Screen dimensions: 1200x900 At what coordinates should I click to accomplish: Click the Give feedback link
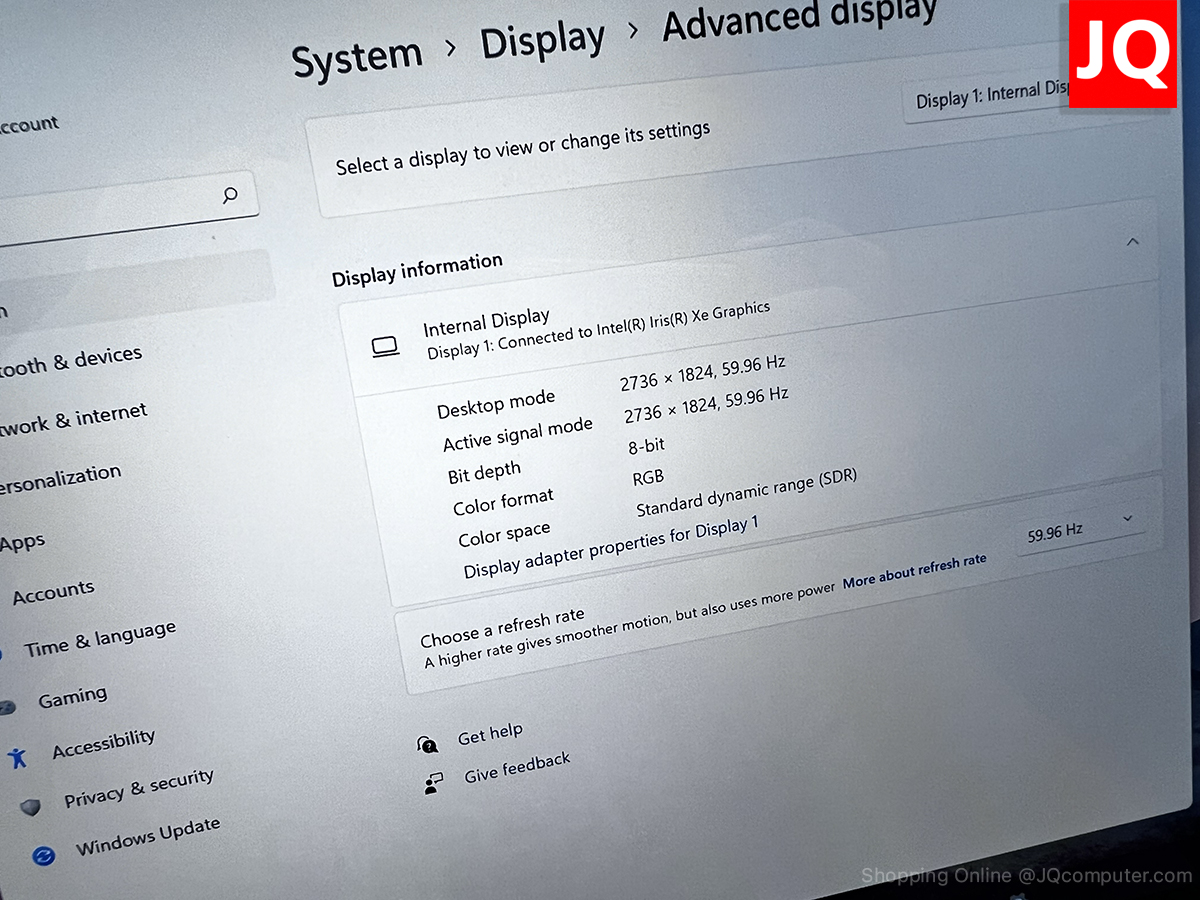[x=518, y=768]
